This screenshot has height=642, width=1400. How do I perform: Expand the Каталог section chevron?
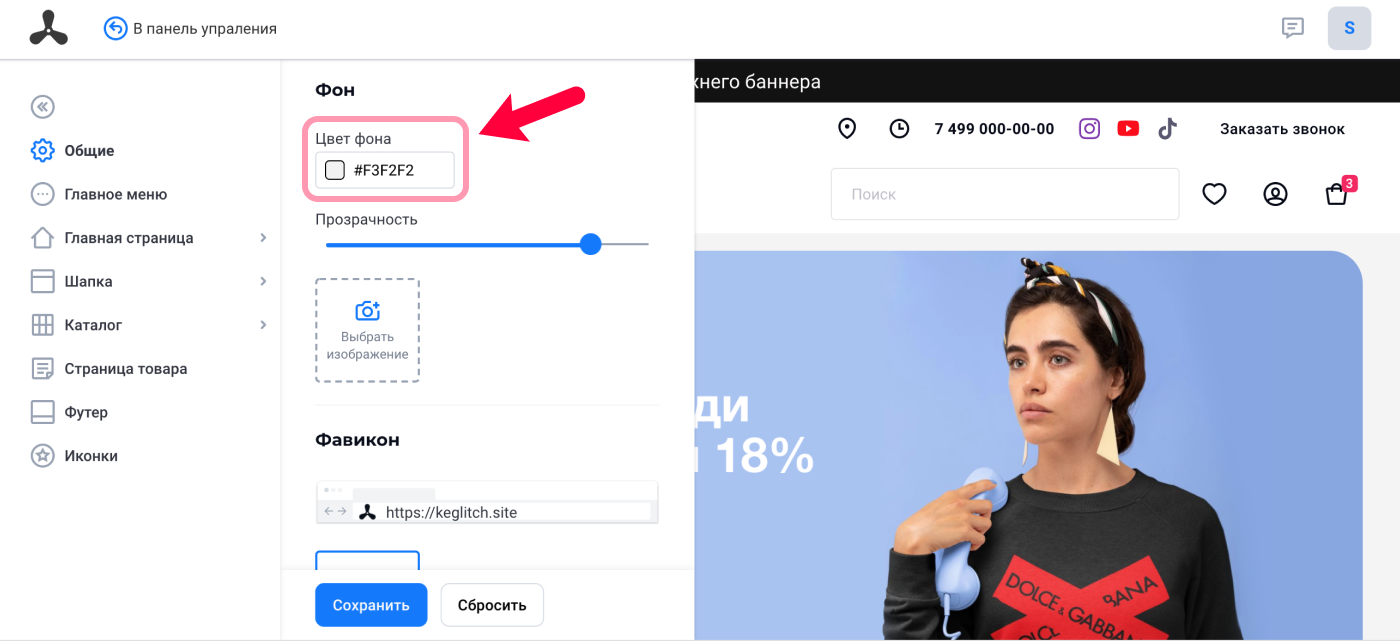coord(263,325)
